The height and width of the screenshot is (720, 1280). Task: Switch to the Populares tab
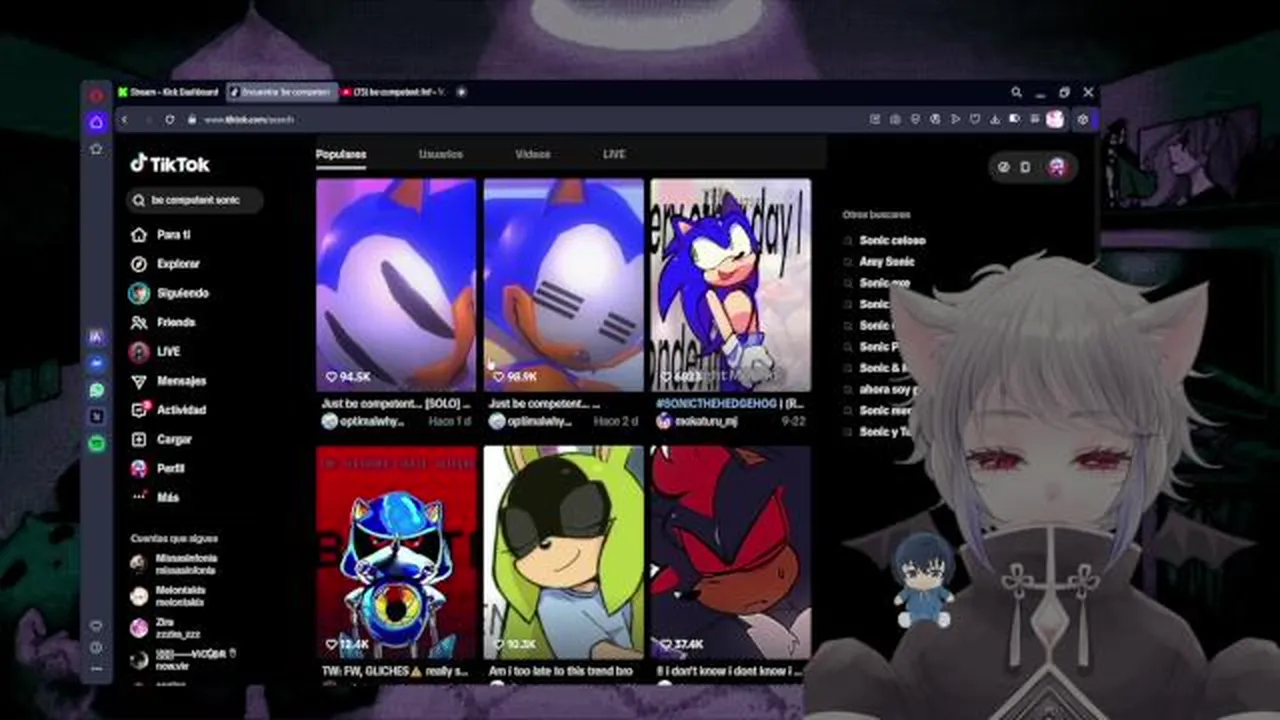(x=341, y=154)
